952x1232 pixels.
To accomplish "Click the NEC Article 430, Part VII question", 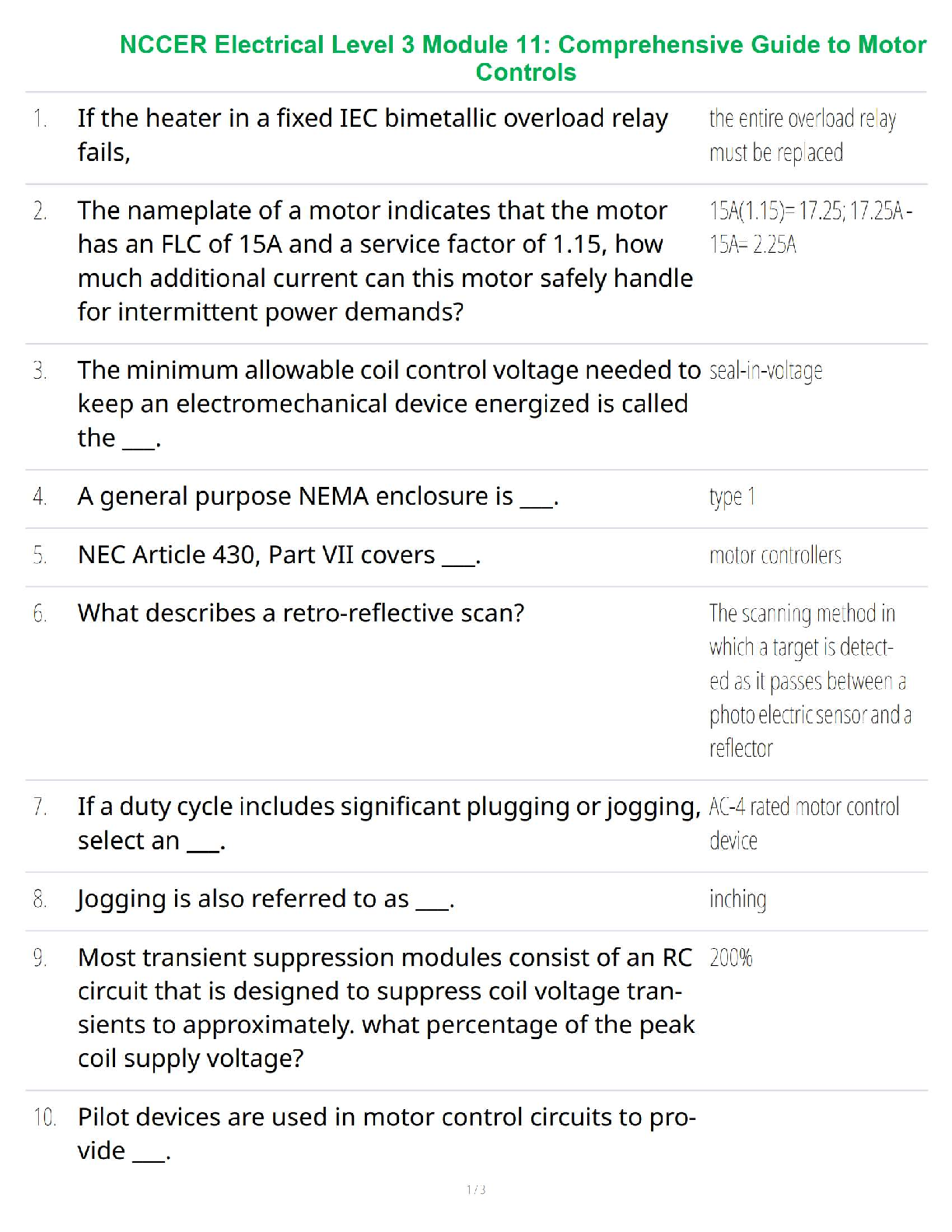I will click(279, 555).
